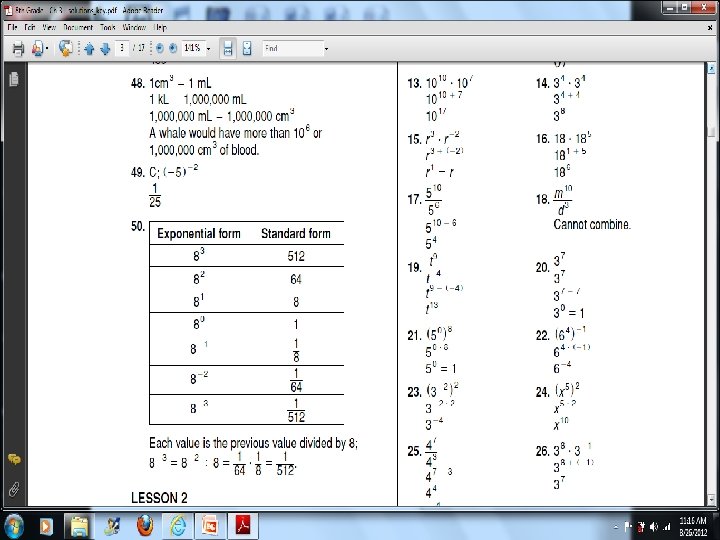Click the Action Center flag icon
Screen dimensions: 720x540
pyautogui.click(x=629, y=527)
